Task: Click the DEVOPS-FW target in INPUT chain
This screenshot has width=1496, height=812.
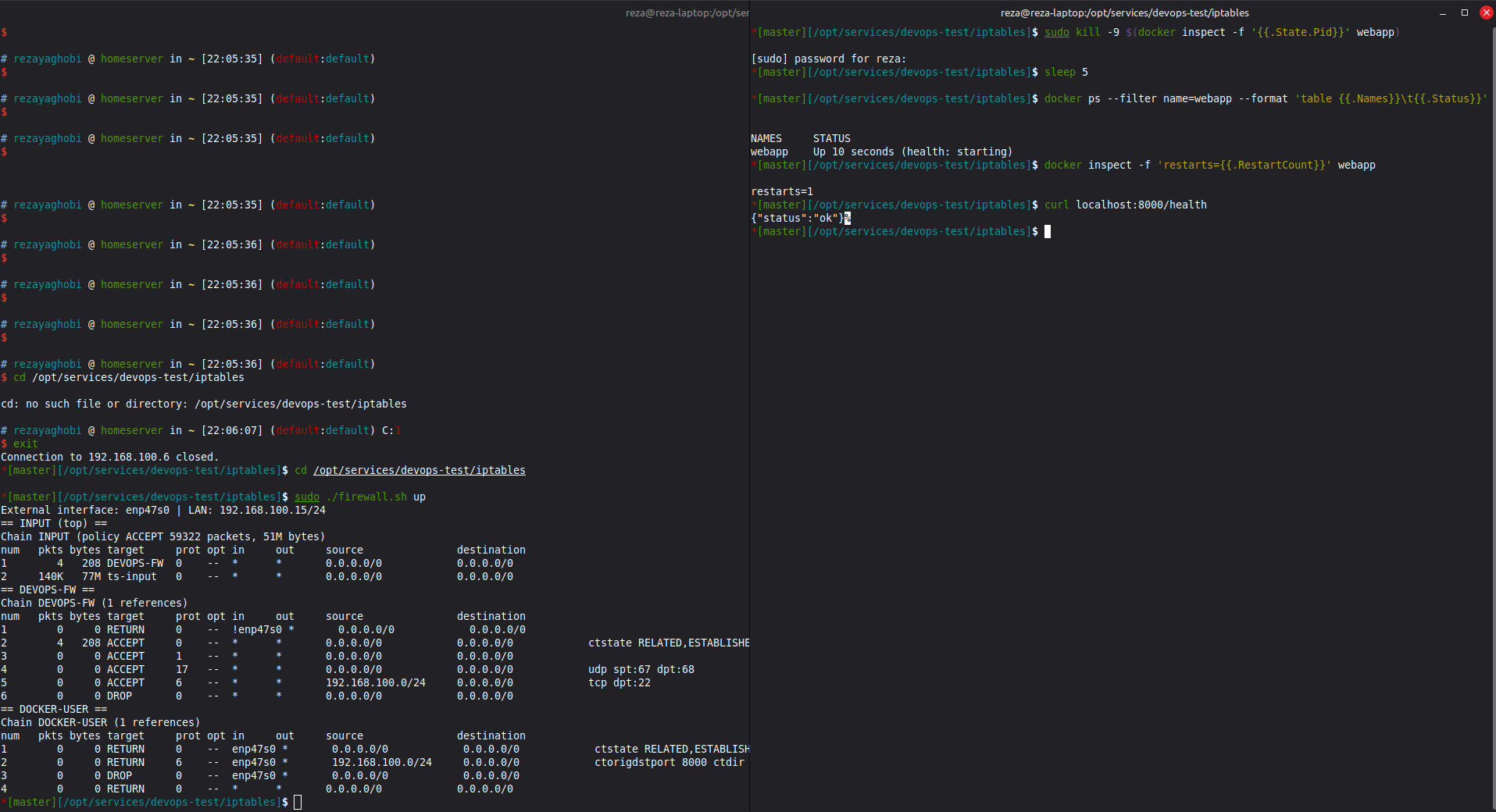Action: pos(135,563)
